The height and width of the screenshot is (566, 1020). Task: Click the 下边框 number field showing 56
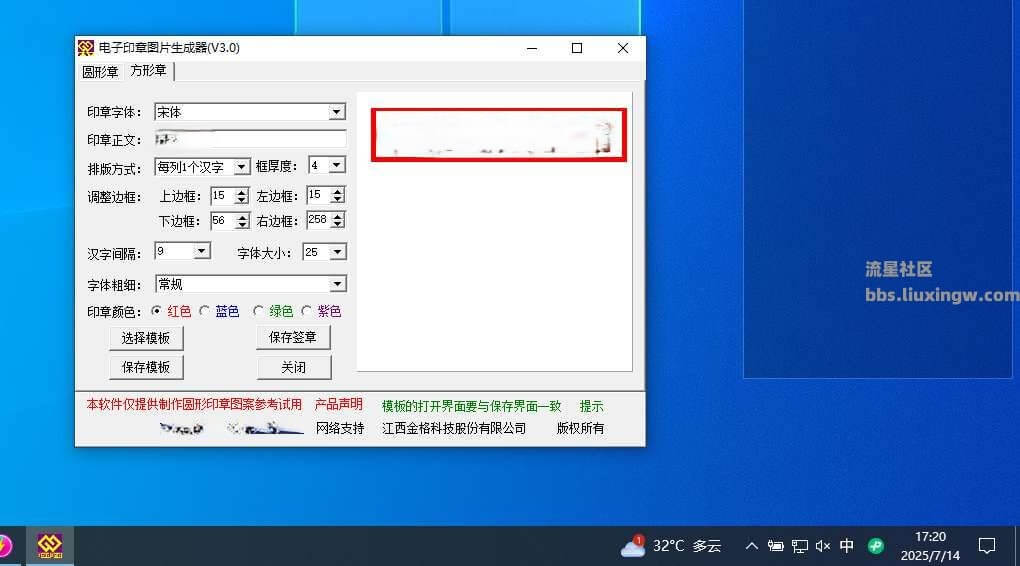223,221
